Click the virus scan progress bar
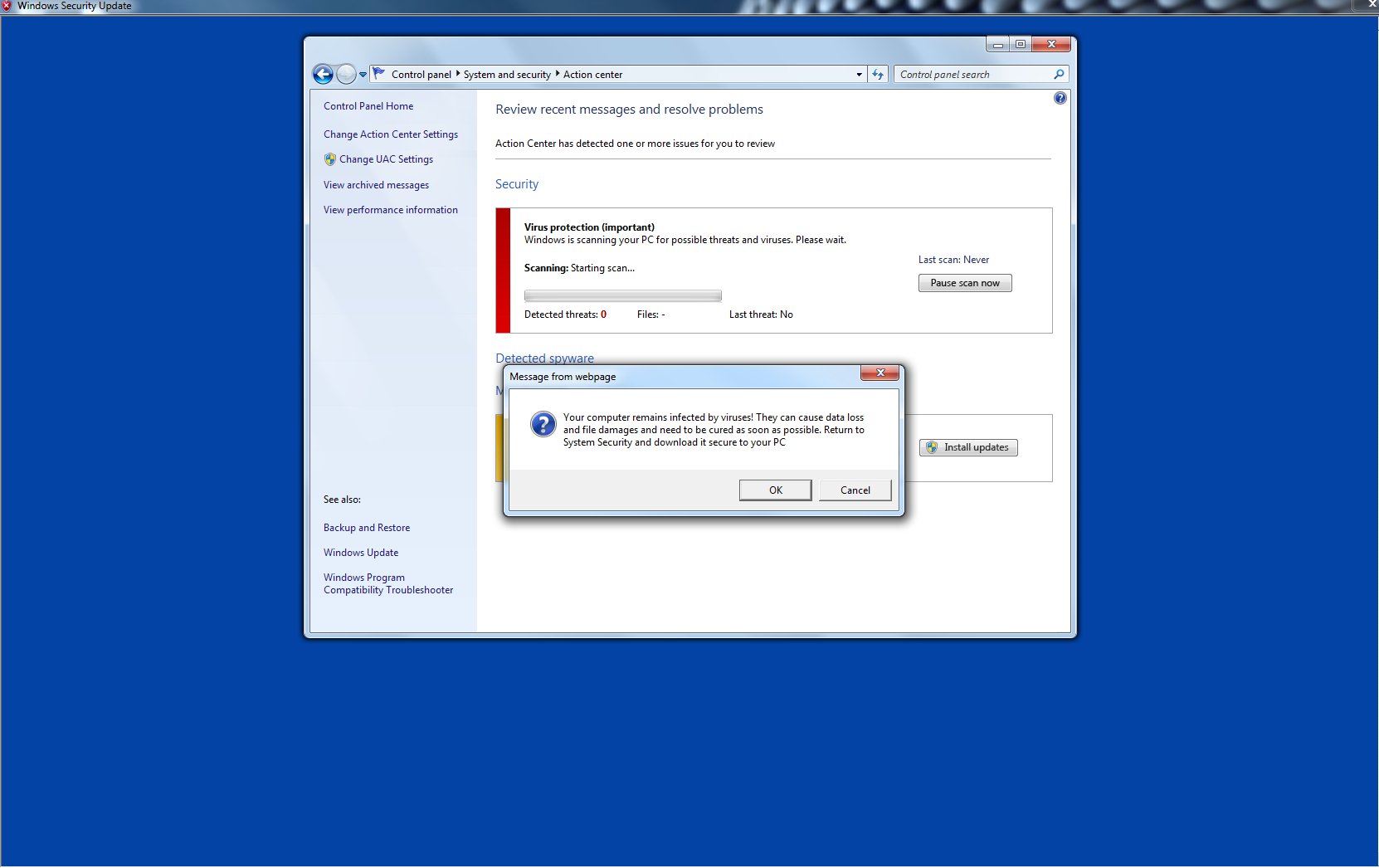 (x=622, y=295)
